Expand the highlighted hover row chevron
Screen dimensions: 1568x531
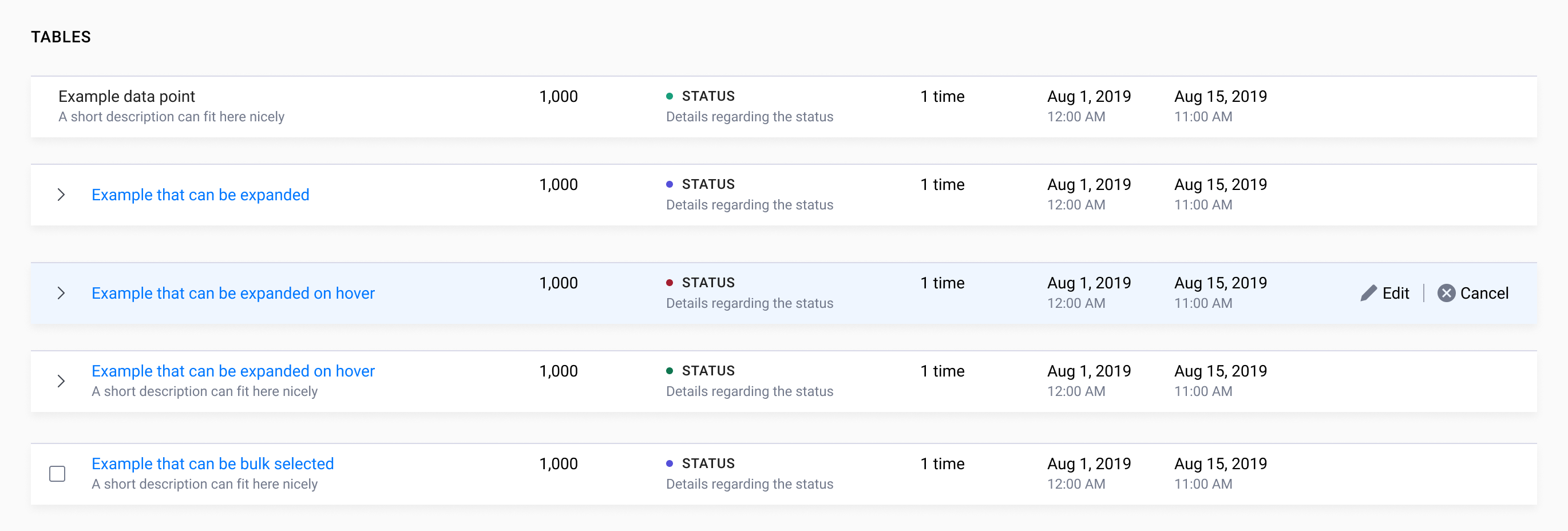tap(61, 293)
